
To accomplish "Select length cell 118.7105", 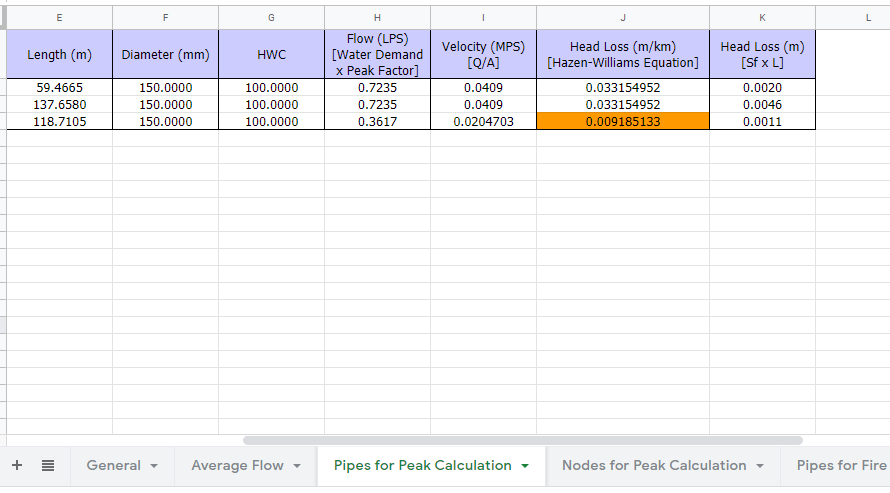I will click(x=60, y=121).
